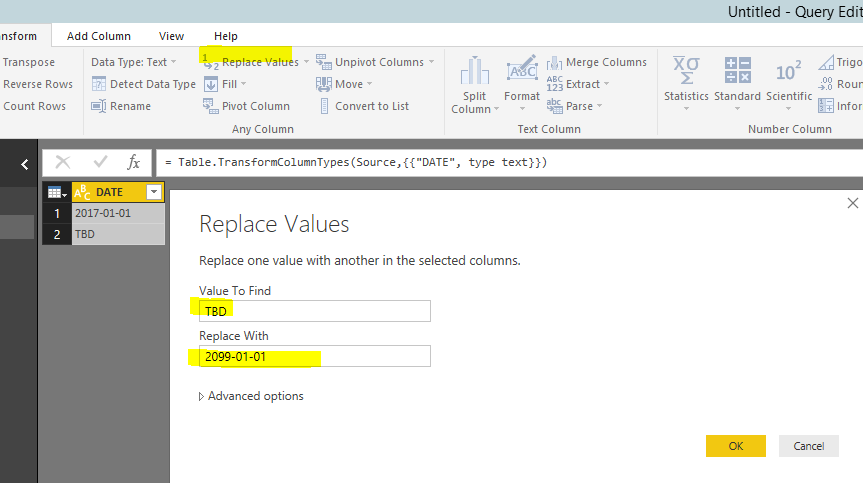Select the TBD cell in row 2
The image size is (863, 483).
coord(118,234)
